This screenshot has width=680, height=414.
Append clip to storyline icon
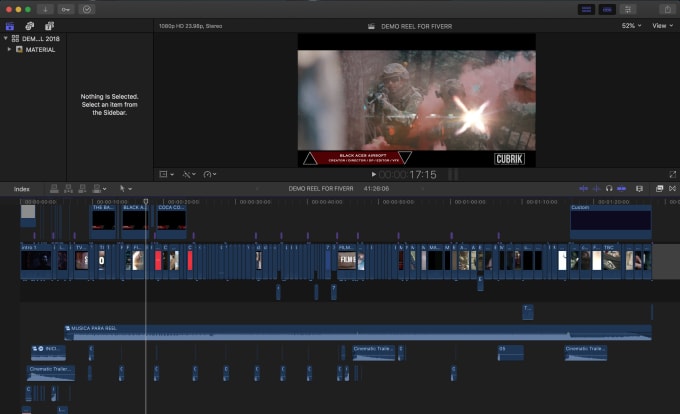point(82,189)
